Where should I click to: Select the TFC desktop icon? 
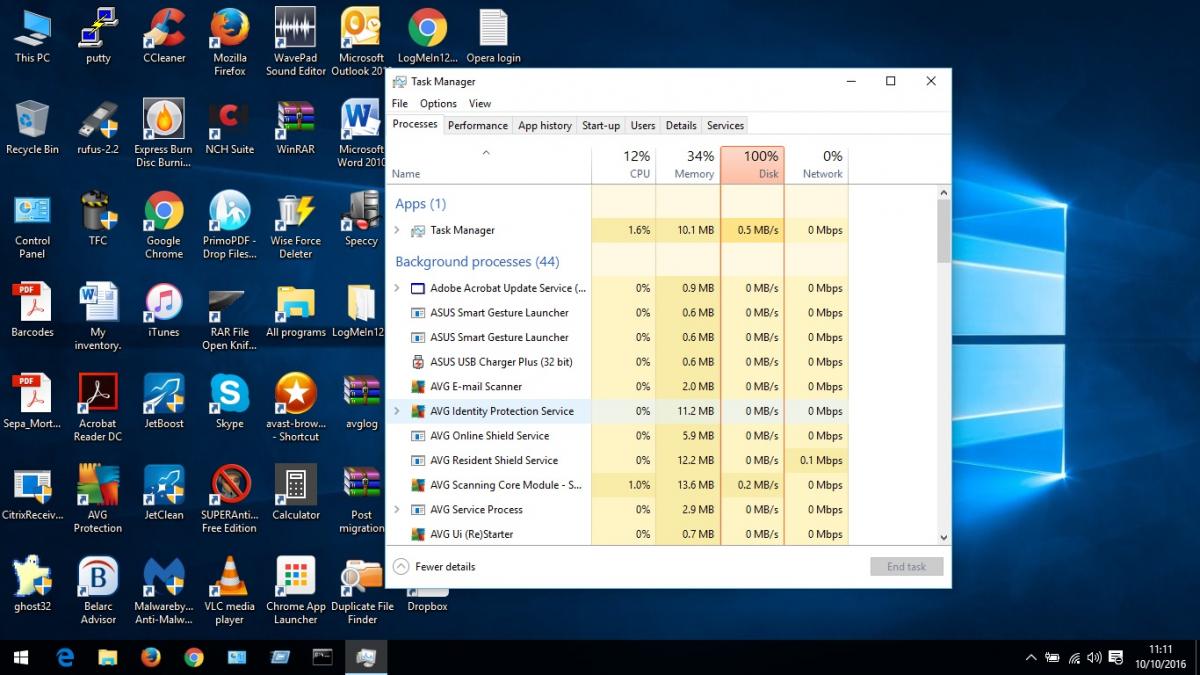pyautogui.click(x=98, y=220)
